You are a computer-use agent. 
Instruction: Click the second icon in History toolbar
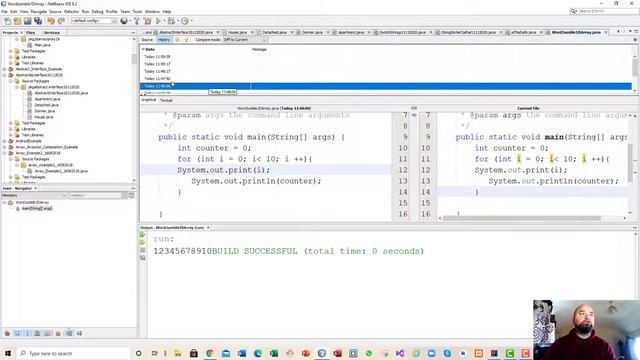pos(186,40)
